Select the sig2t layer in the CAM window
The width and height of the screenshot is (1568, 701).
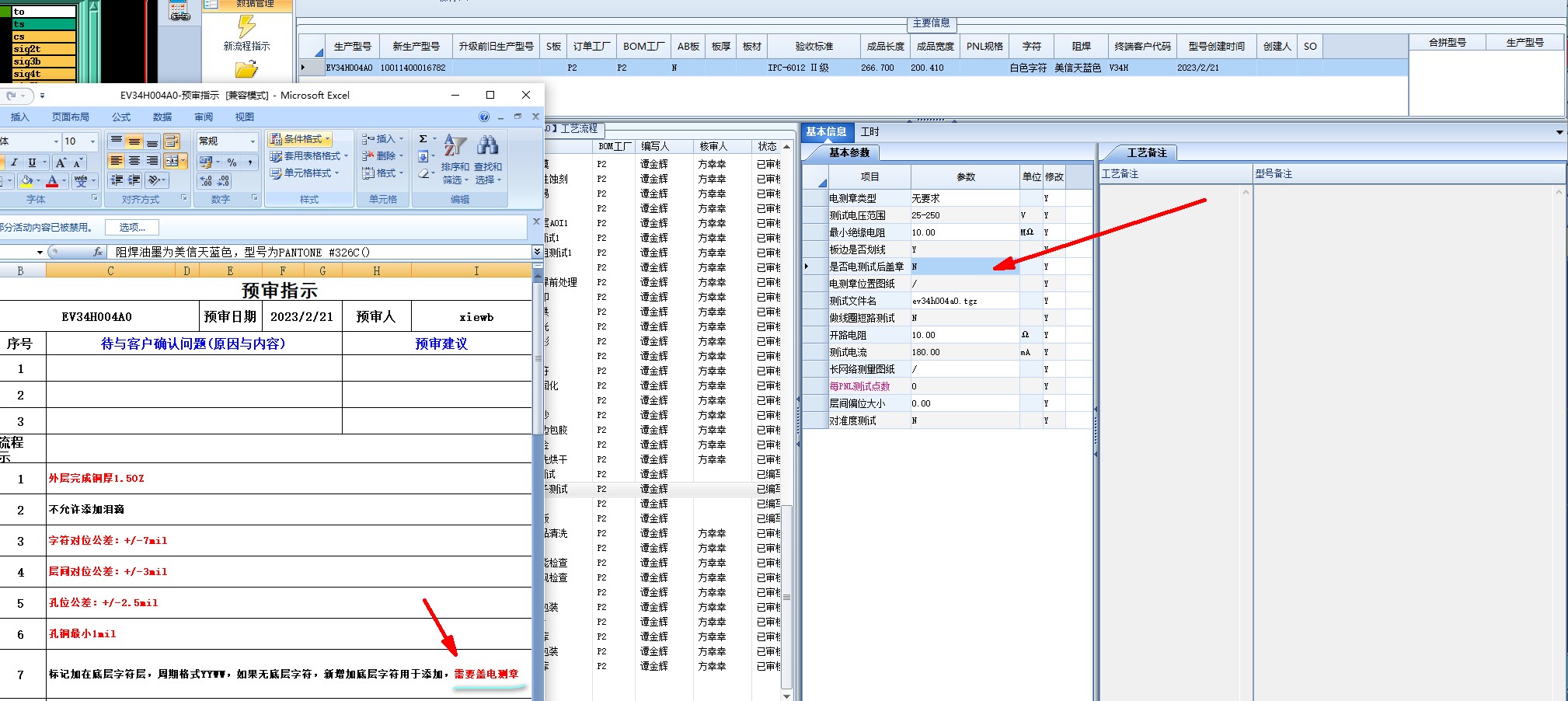coord(44,49)
